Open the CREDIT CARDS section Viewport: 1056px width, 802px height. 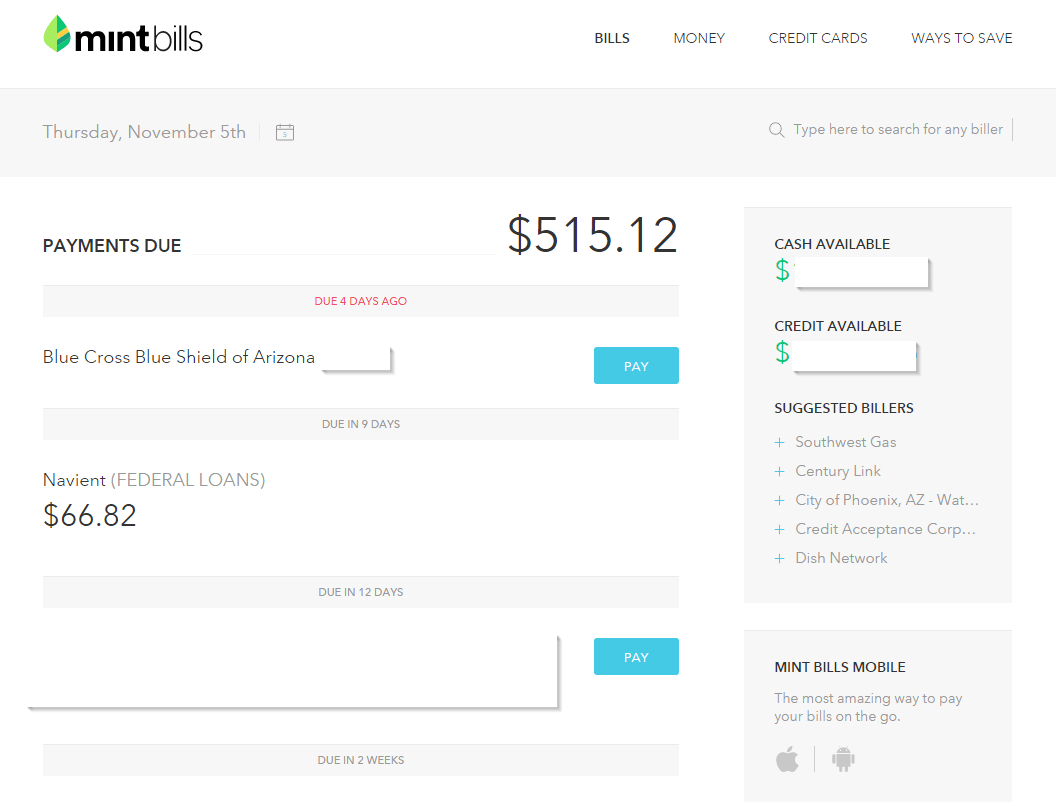click(818, 38)
